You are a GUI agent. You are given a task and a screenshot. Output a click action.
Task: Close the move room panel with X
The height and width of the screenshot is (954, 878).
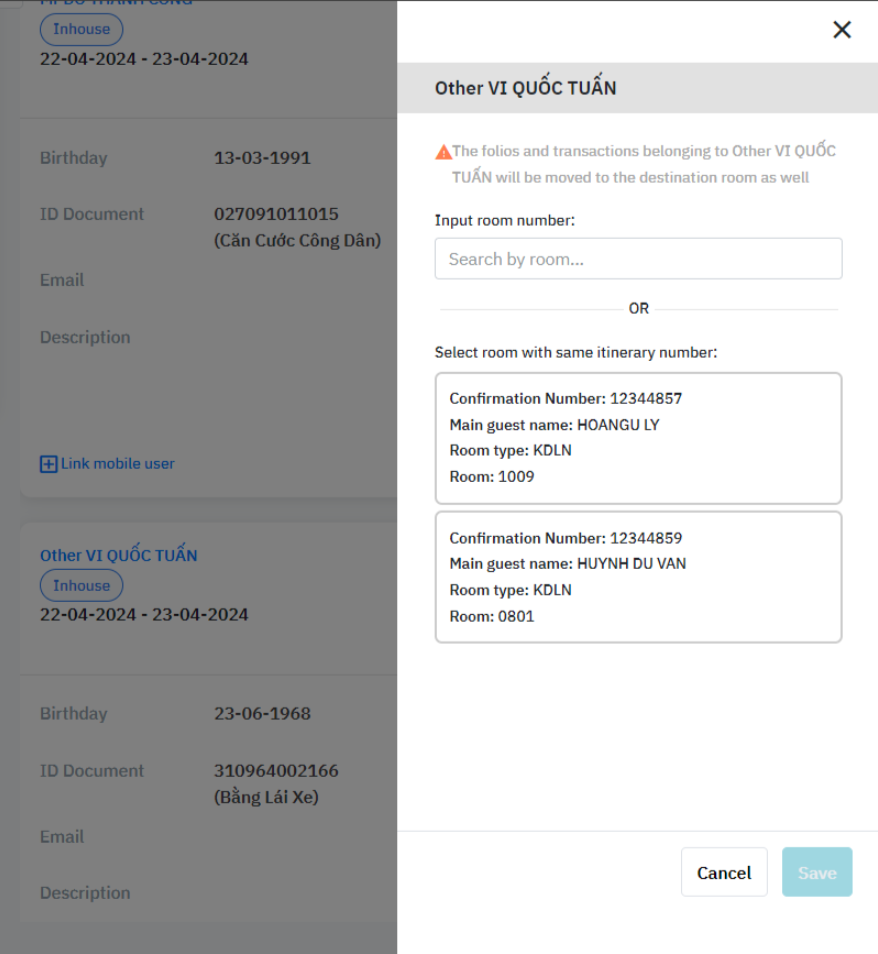pos(842,30)
